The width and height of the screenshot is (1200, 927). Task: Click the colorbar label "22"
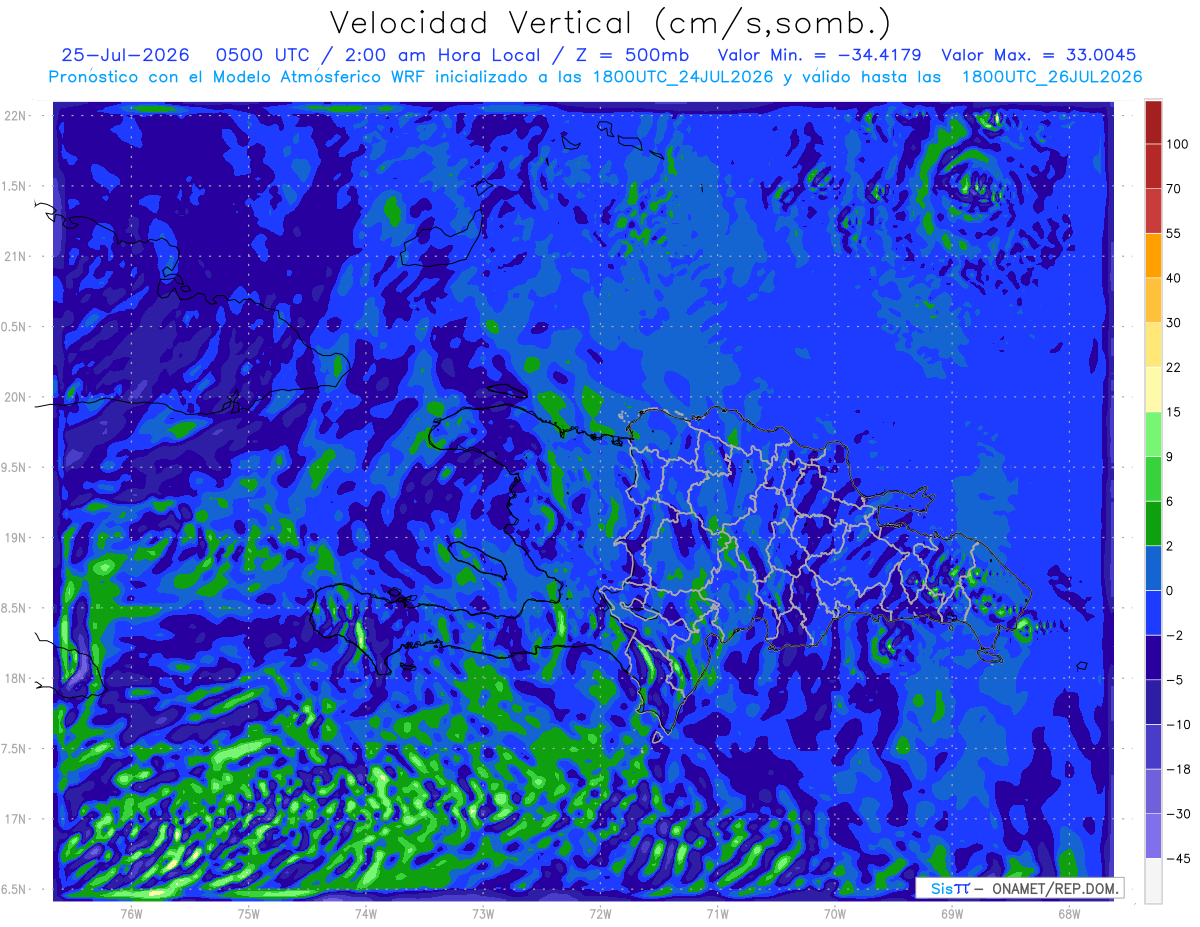click(x=1174, y=367)
